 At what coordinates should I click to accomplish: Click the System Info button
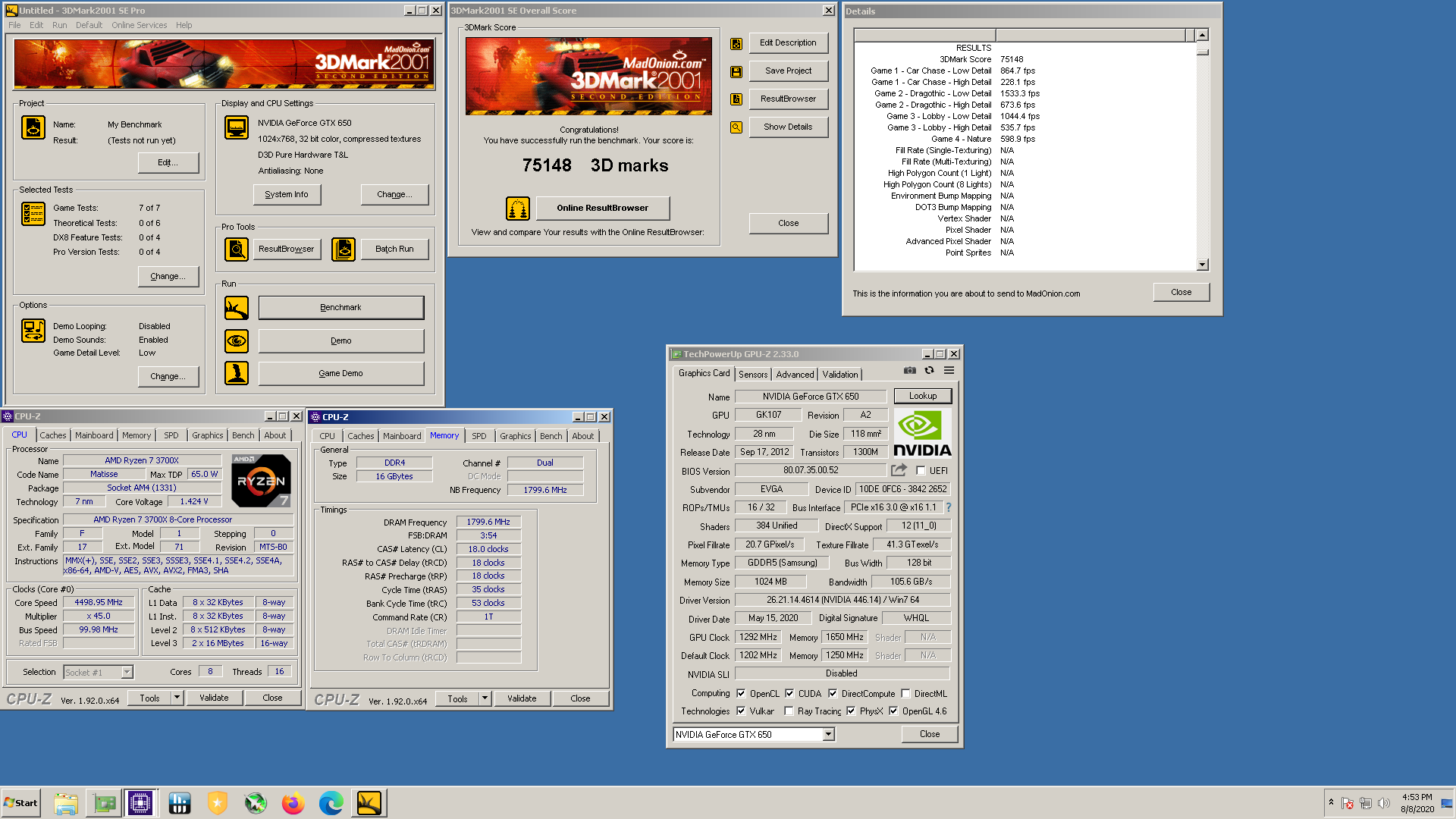(x=287, y=195)
